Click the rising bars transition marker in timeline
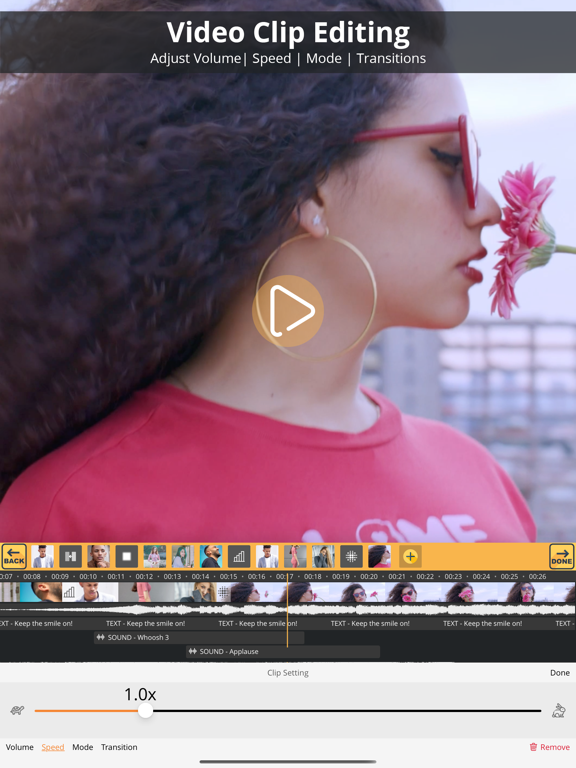This screenshot has height=768, width=576. [x=69, y=592]
